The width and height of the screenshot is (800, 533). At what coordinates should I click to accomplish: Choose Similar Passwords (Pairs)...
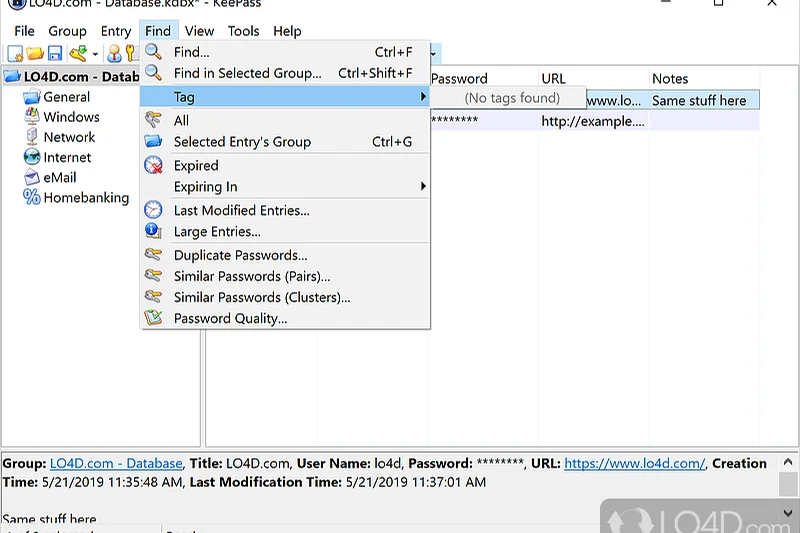pyautogui.click(x=285, y=276)
